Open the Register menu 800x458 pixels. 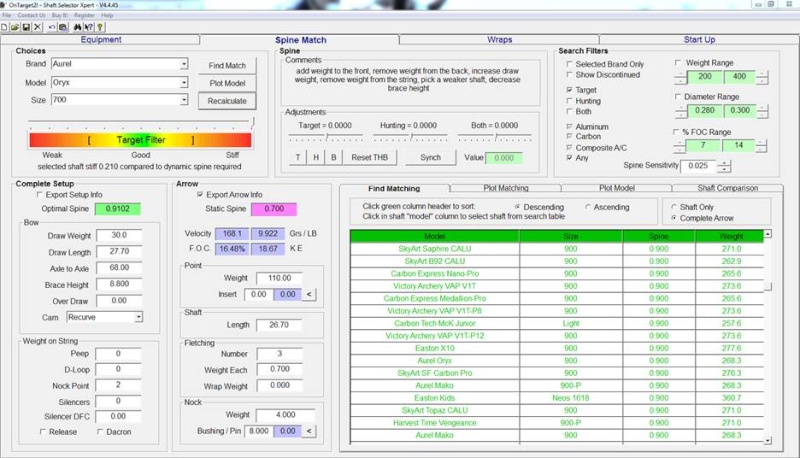pos(84,15)
